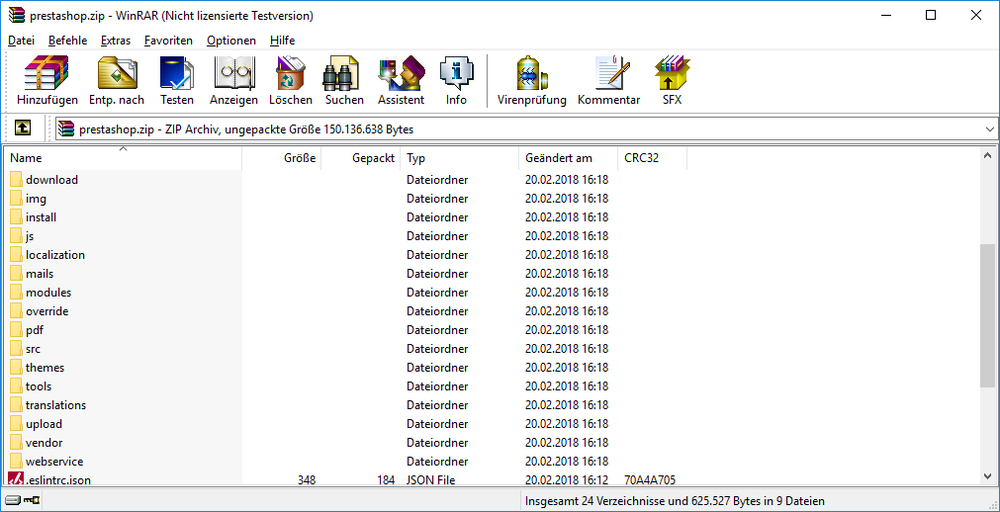Screen dimensions: 1000x512
Task: Expand the archive path dropdown
Action: tap(989, 129)
